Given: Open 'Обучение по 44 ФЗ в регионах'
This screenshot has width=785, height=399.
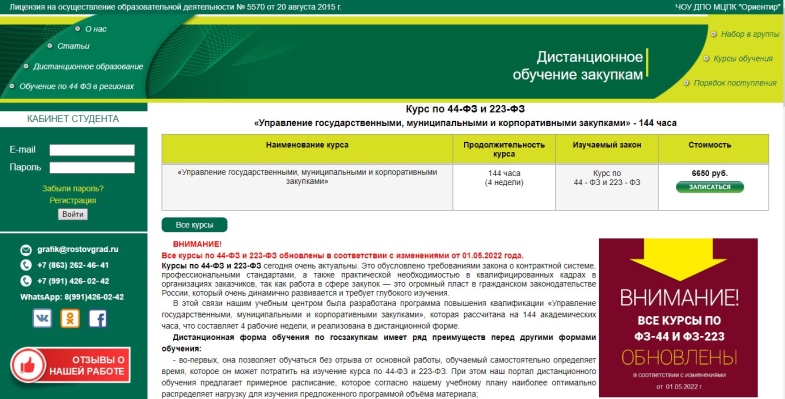Looking at the screenshot, I should coord(77,87).
